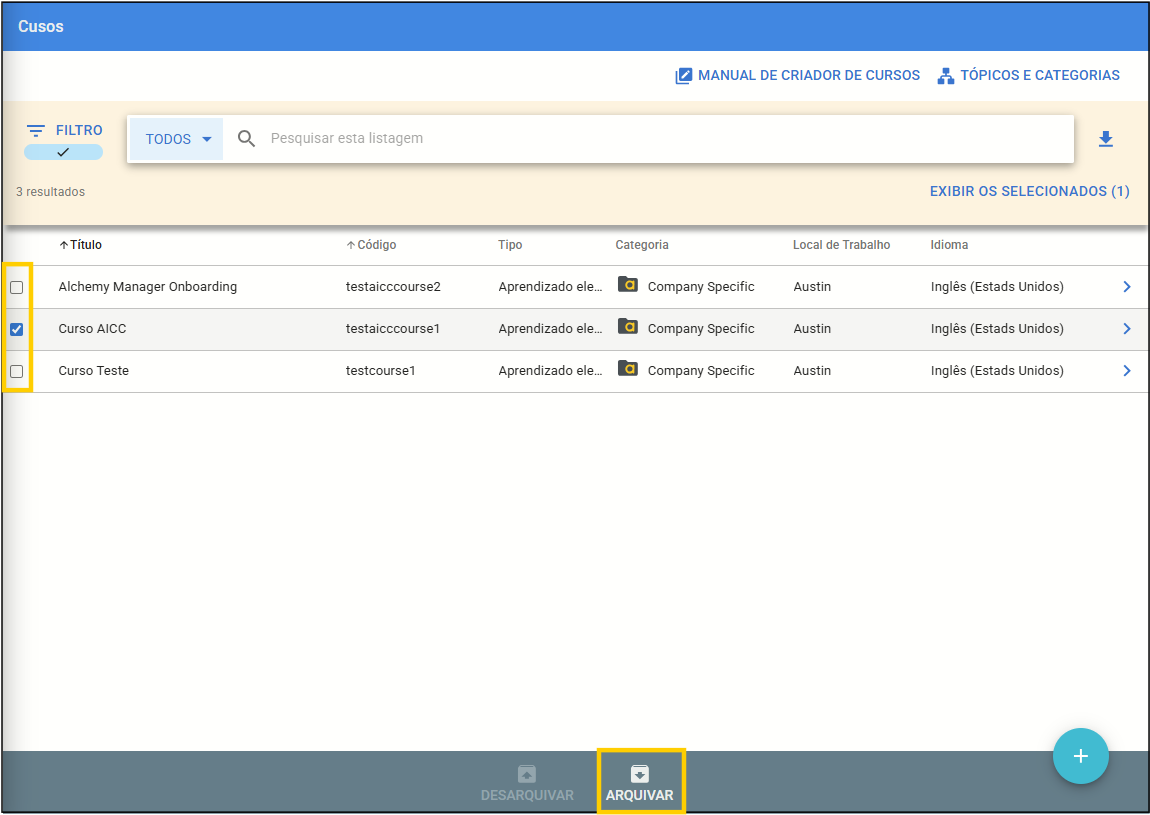Uncheck the Curso AICC checkbox
The height and width of the screenshot is (815, 1150).
pyautogui.click(x=17, y=329)
